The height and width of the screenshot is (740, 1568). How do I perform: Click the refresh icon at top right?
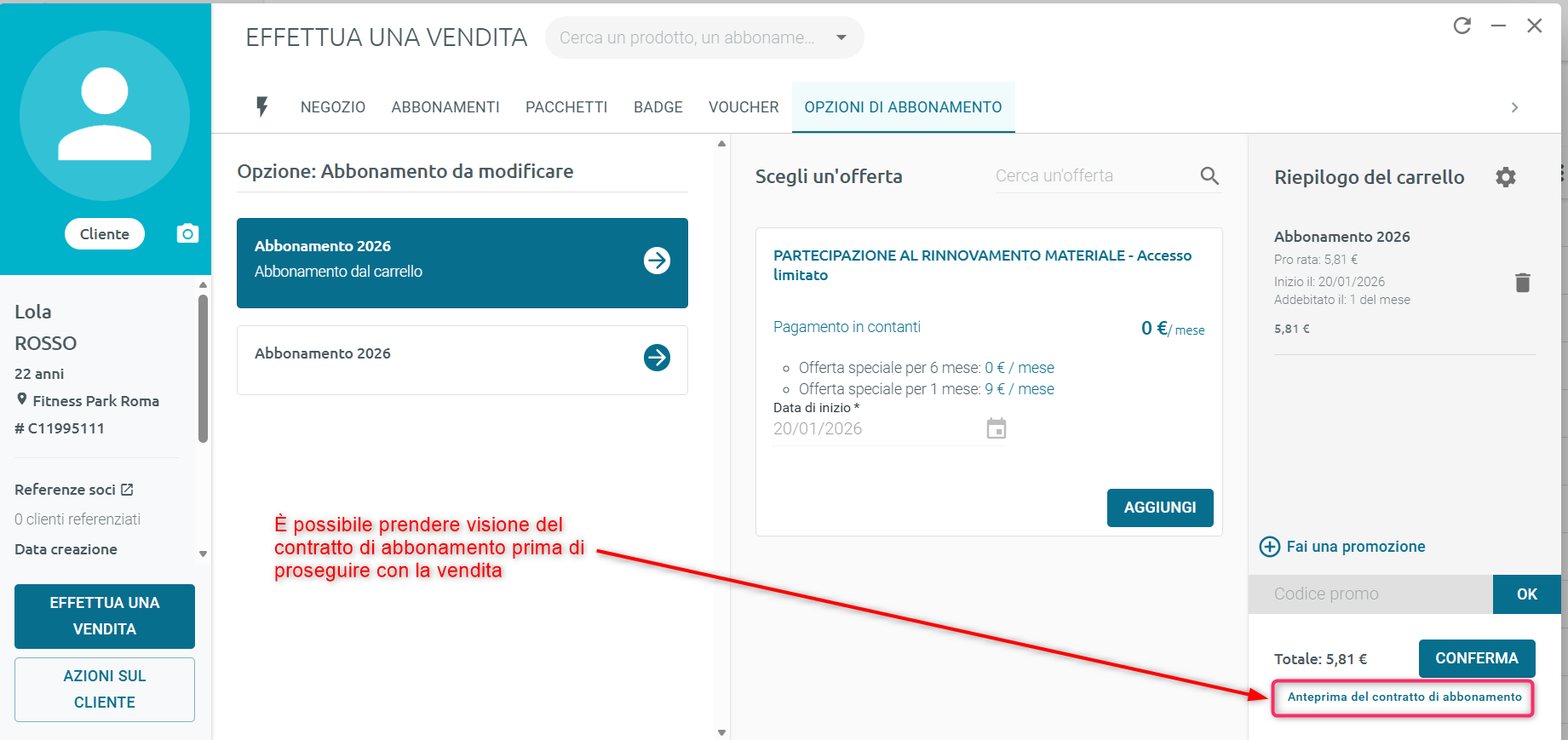point(1462,26)
